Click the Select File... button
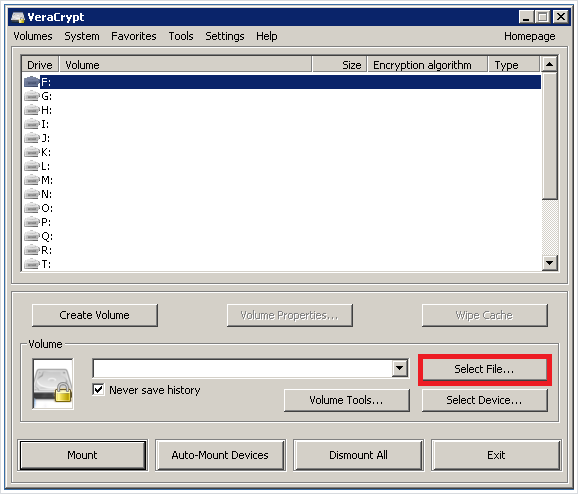 [x=484, y=369]
